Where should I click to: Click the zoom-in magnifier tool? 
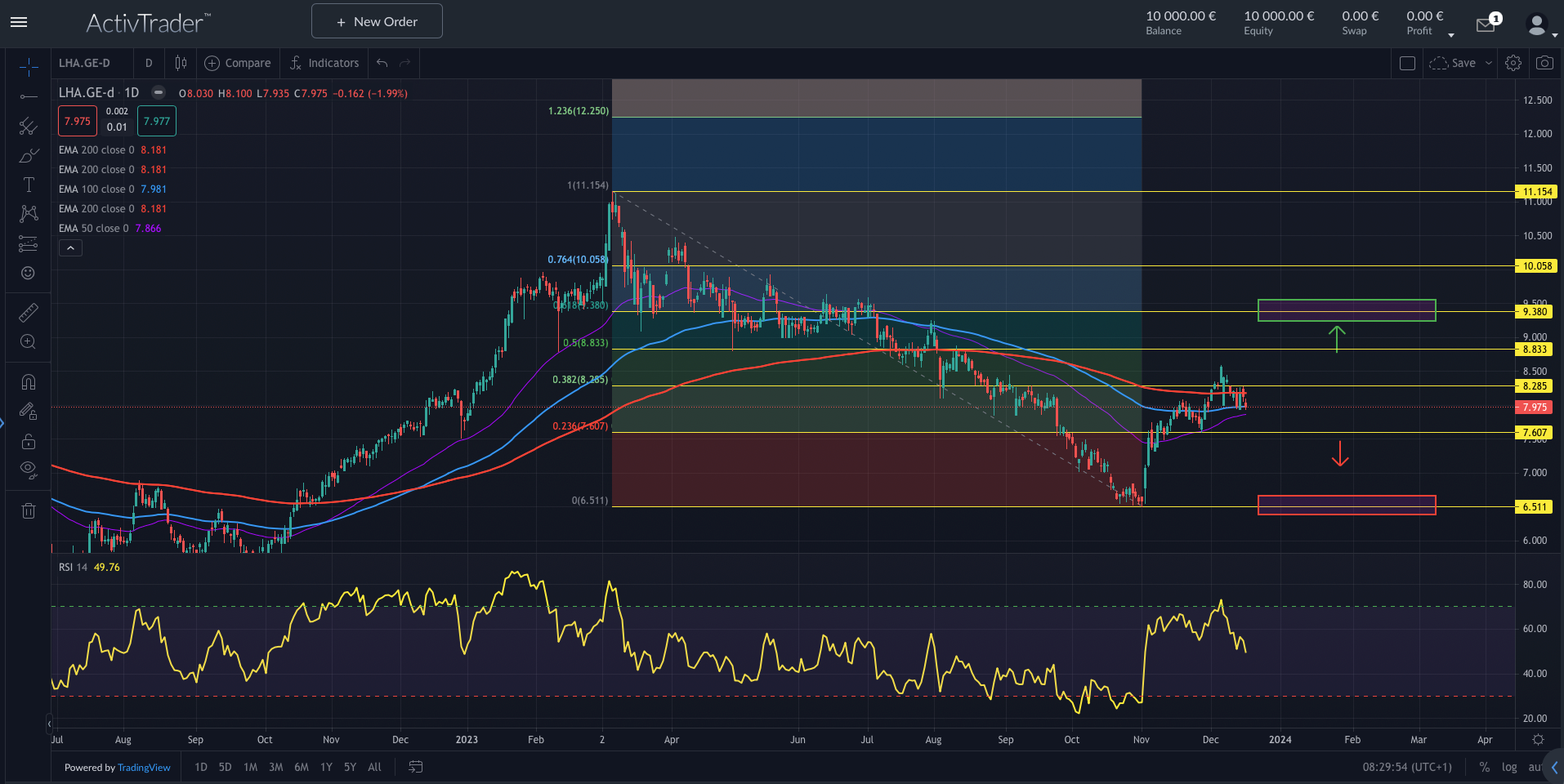click(x=29, y=341)
